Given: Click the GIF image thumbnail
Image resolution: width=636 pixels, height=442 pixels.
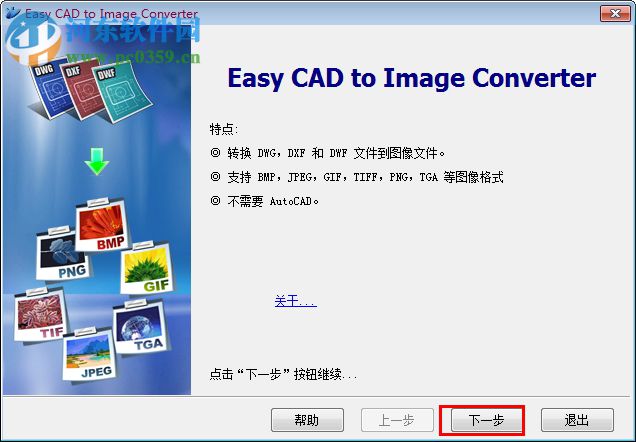Looking at the screenshot, I should coord(146,268).
